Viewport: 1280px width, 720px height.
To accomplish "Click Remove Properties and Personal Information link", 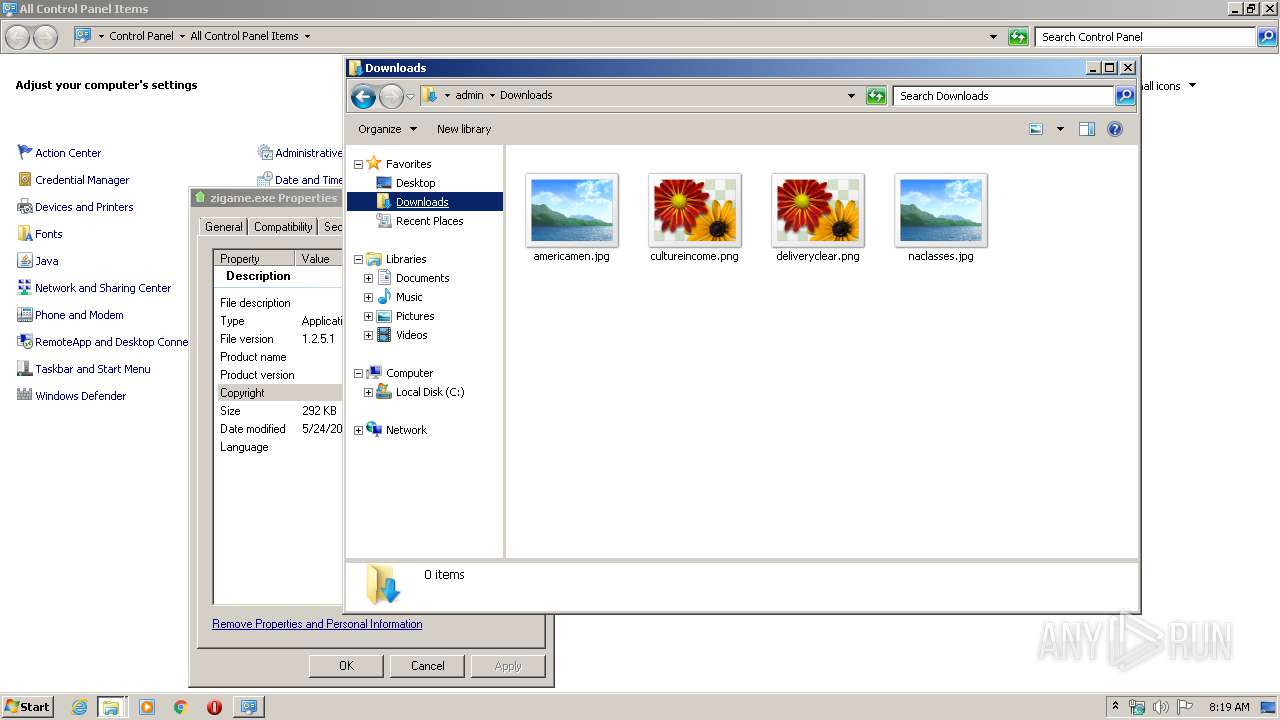I will (x=317, y=624).
